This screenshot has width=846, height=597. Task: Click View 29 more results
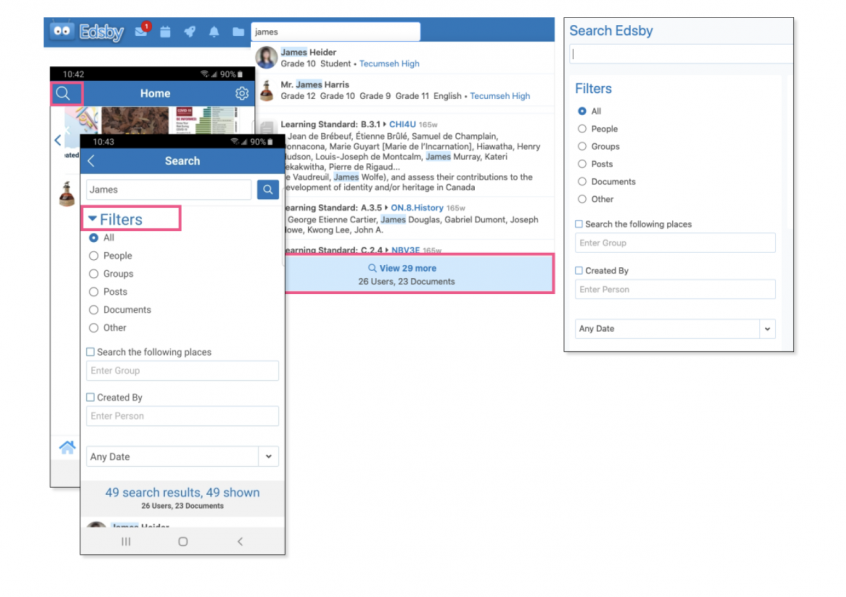tap(419, 274)
